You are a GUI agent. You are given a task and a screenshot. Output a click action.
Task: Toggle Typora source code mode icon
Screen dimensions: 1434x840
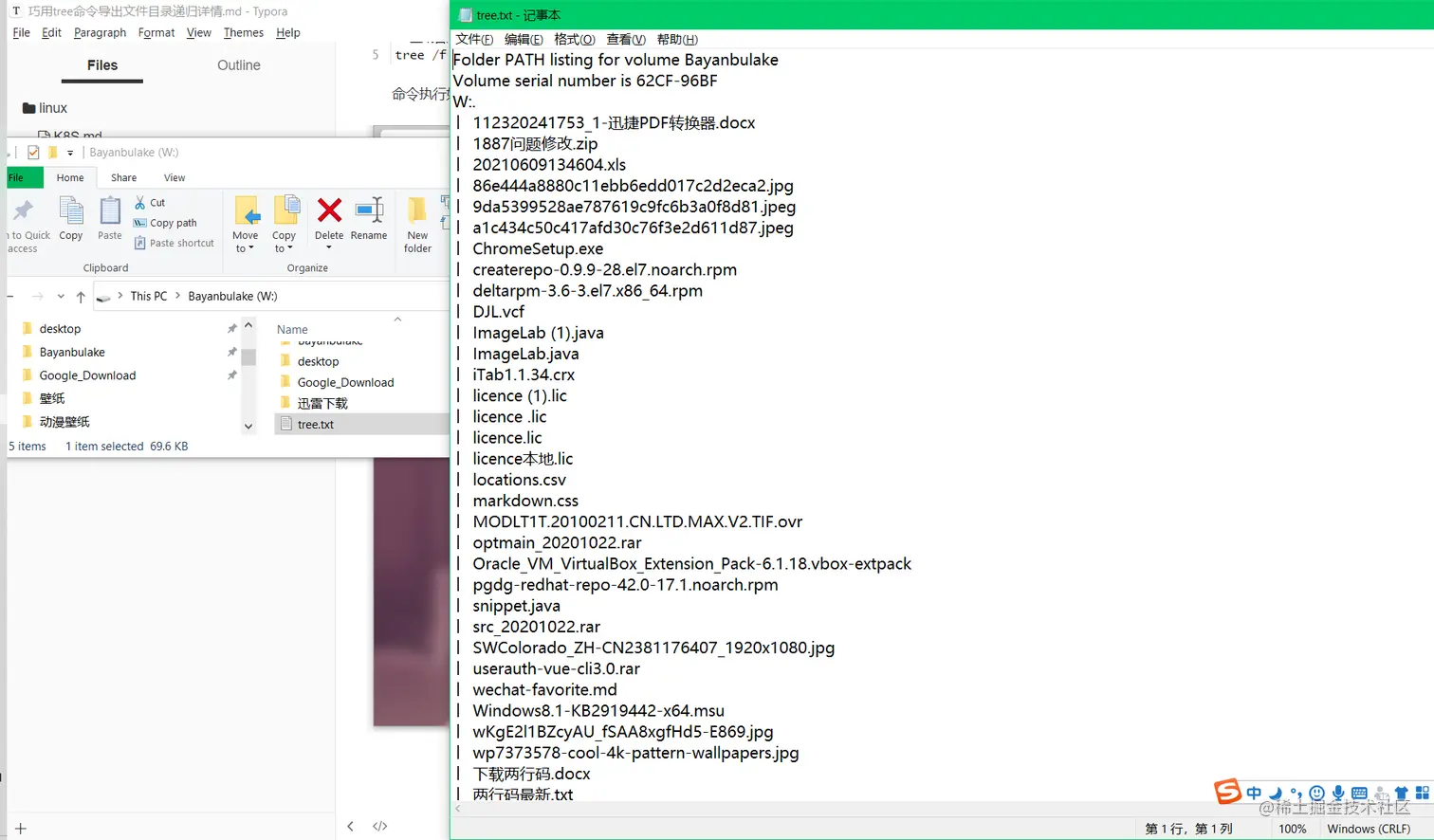(x=380, y=827)
